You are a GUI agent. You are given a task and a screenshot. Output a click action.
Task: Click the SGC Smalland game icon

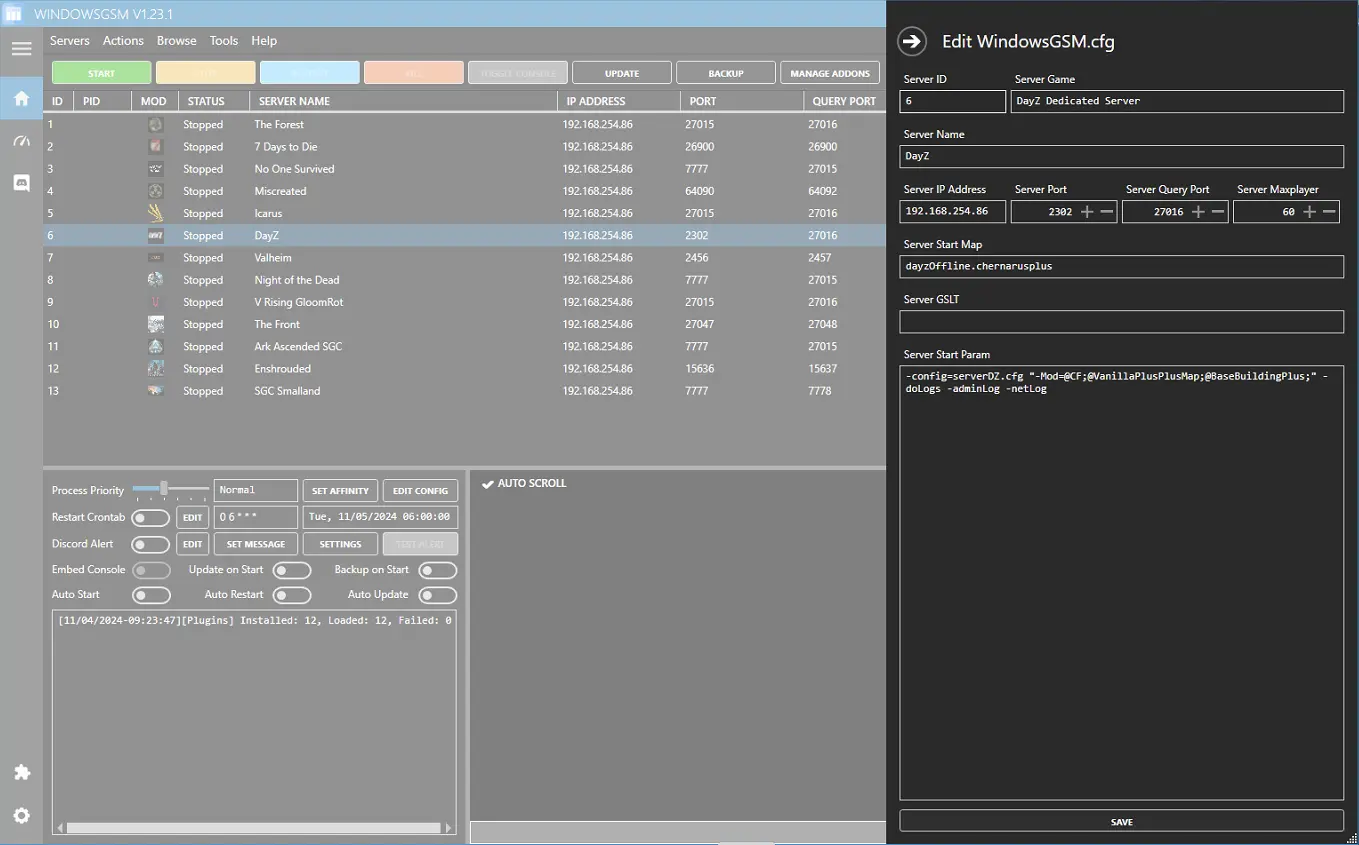[155, 391]
